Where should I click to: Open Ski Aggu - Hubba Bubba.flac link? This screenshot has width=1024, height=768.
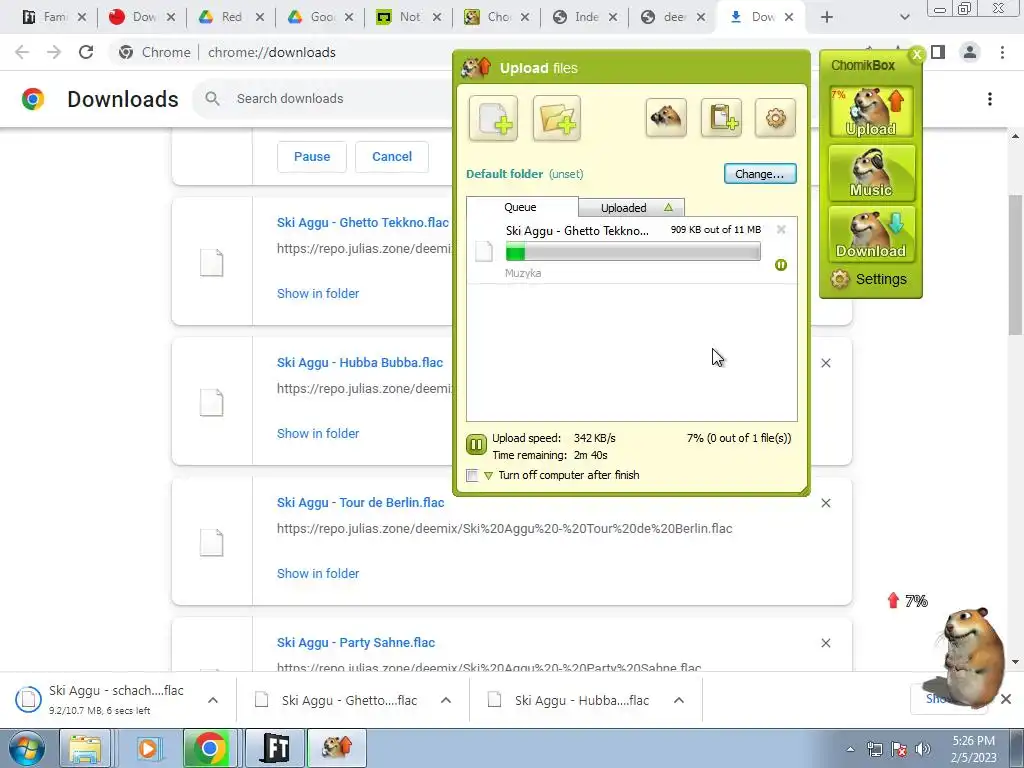(360, 362)
